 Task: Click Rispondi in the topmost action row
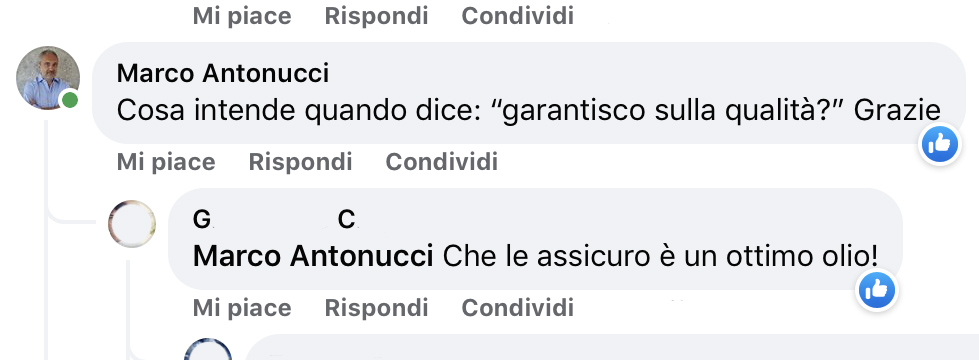point(376,16)
